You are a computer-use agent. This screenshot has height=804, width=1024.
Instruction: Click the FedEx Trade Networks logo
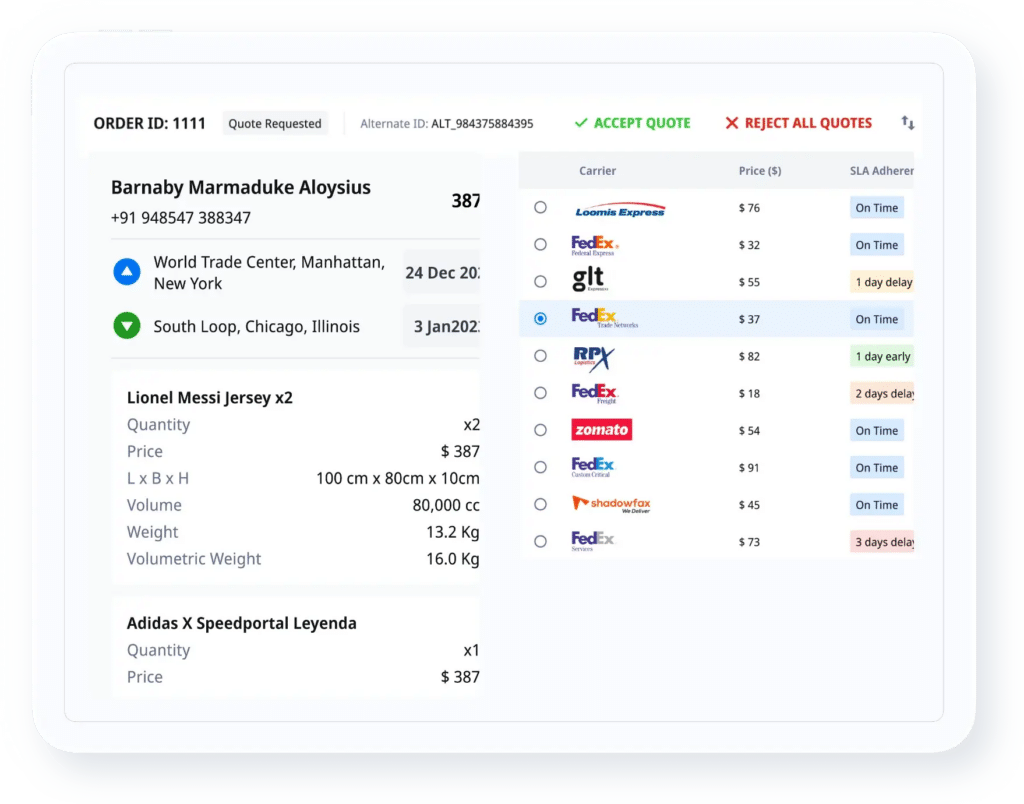coord(604,318)
